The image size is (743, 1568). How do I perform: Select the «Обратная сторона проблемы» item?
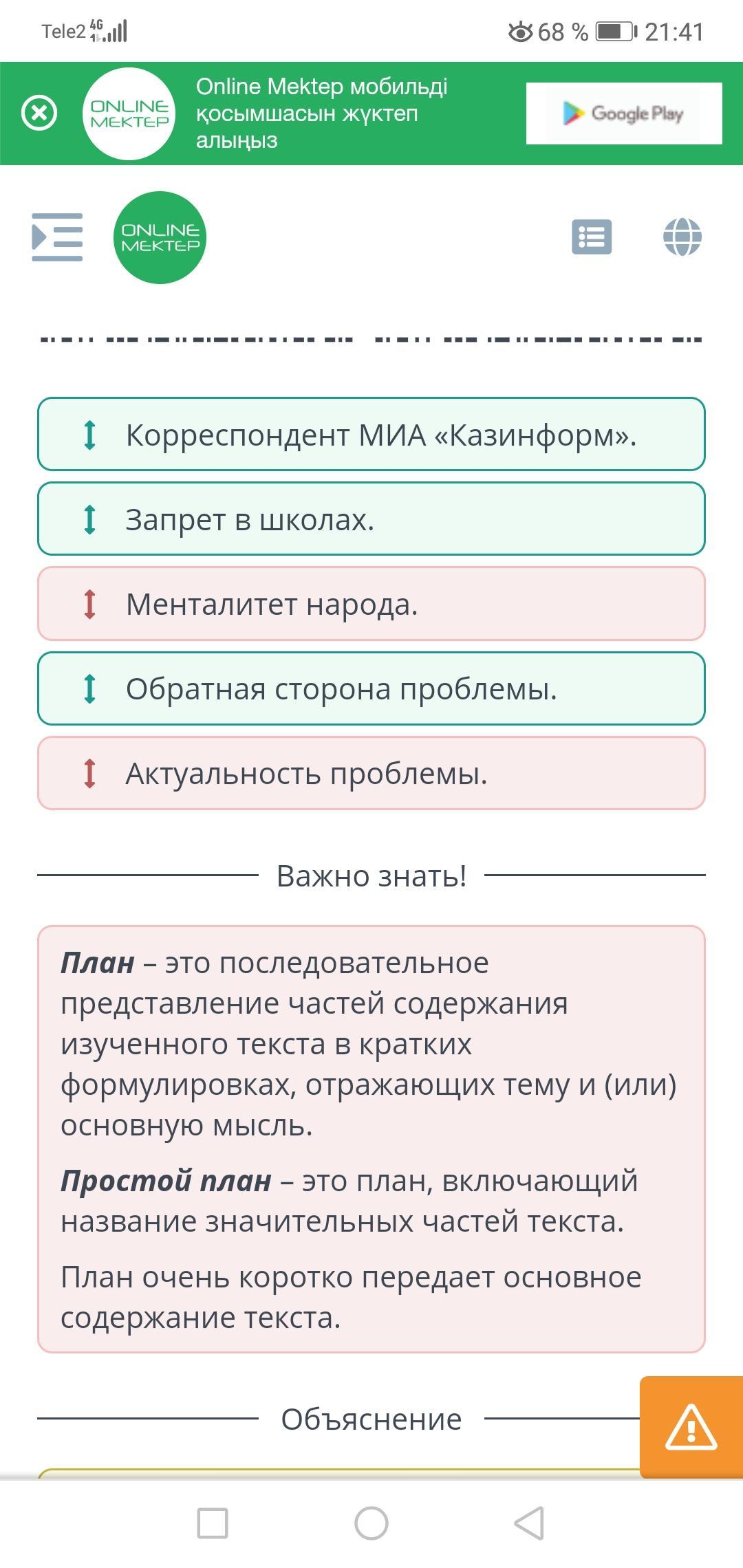coord(371,688)
